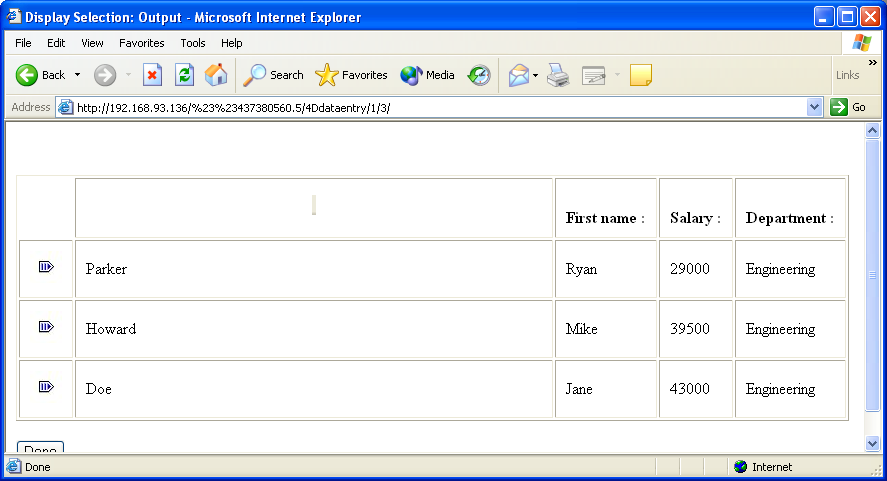887x481 pixels.
Task: Open the Media toolbar panel
Action: (x=427, y=75)
